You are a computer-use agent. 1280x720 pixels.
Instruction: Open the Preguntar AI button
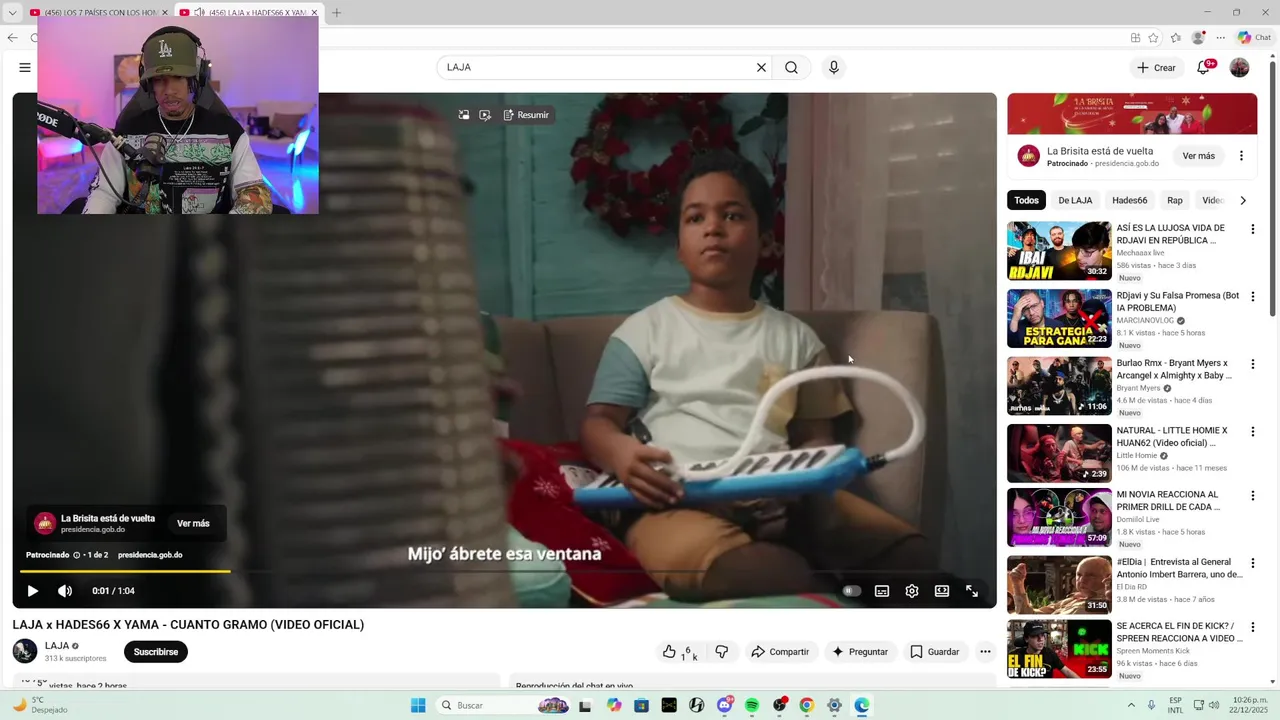click(x=860, y=652)
